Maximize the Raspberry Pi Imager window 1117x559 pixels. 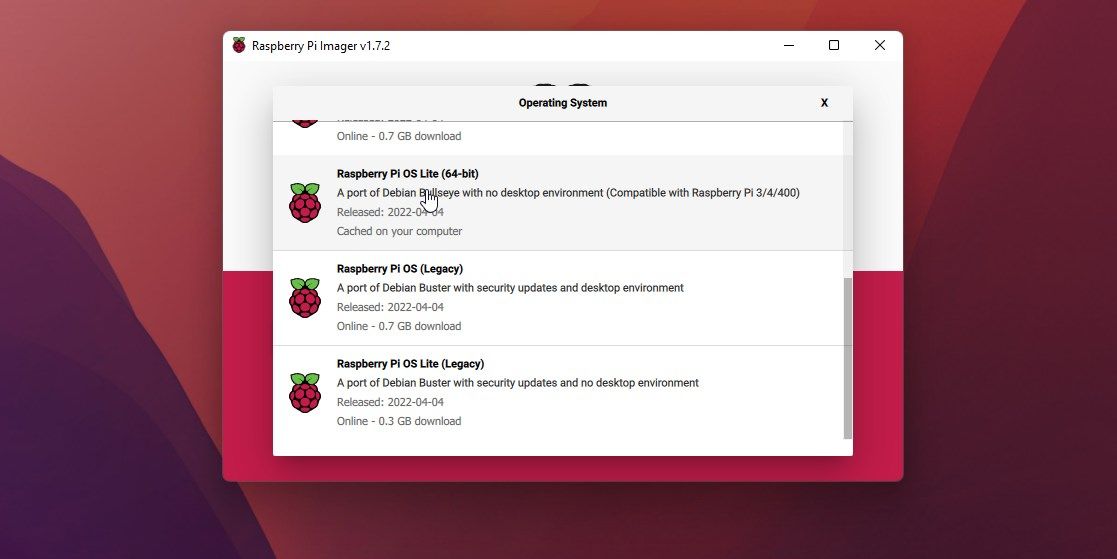tap(833, 46)
